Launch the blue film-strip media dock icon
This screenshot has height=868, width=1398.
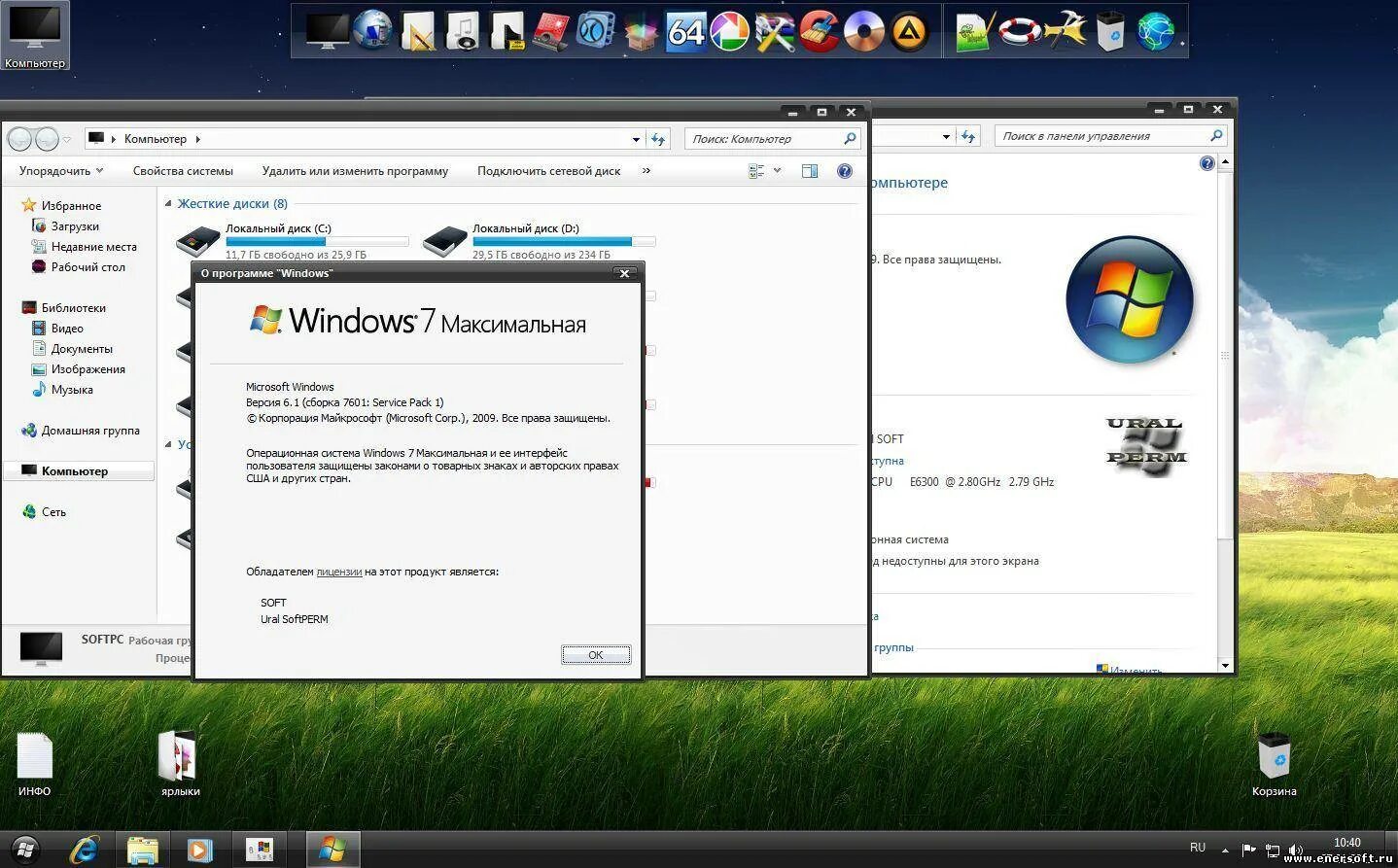pos(595,31)
